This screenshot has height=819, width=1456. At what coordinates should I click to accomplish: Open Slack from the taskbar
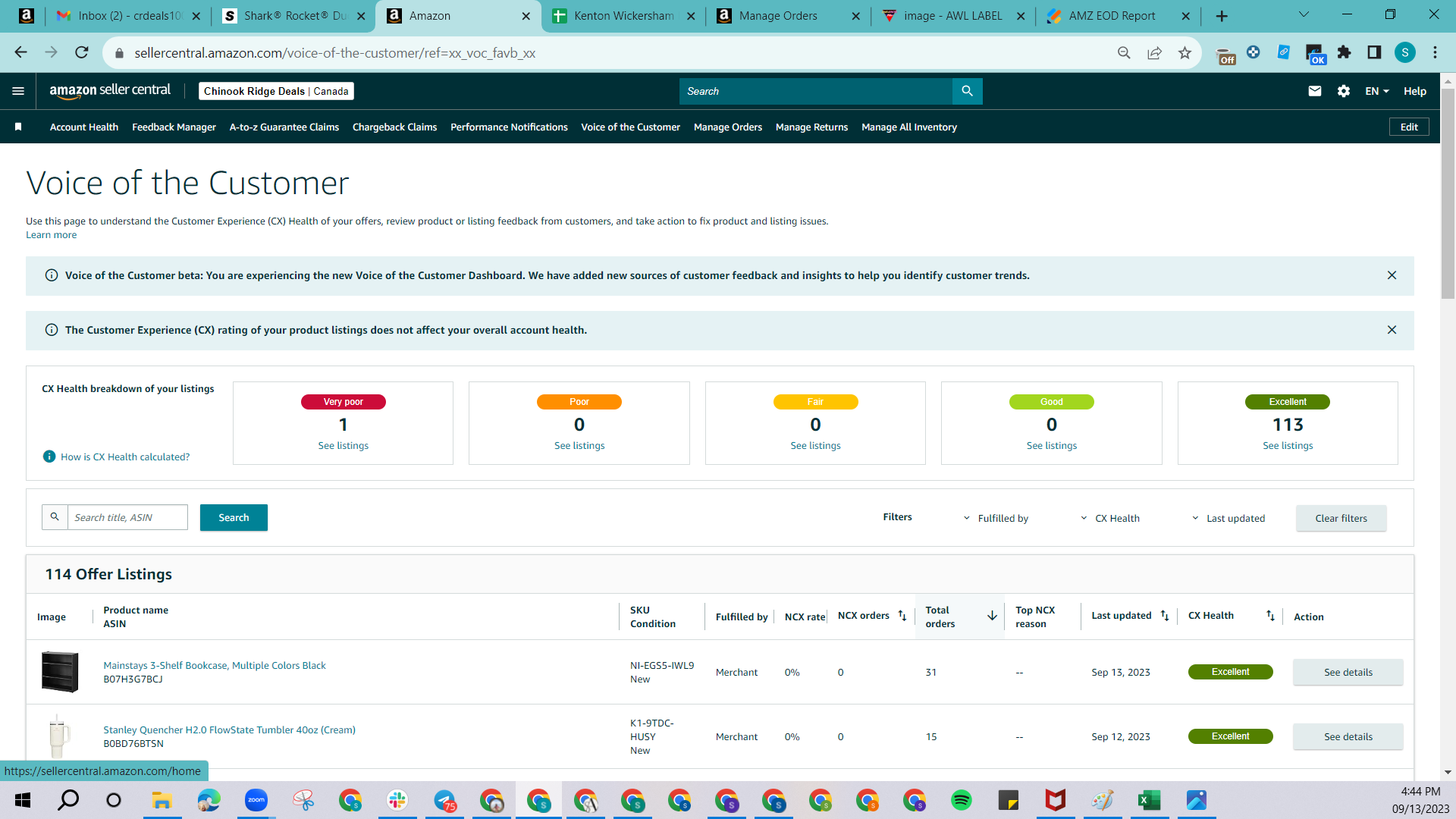point(397,800)
